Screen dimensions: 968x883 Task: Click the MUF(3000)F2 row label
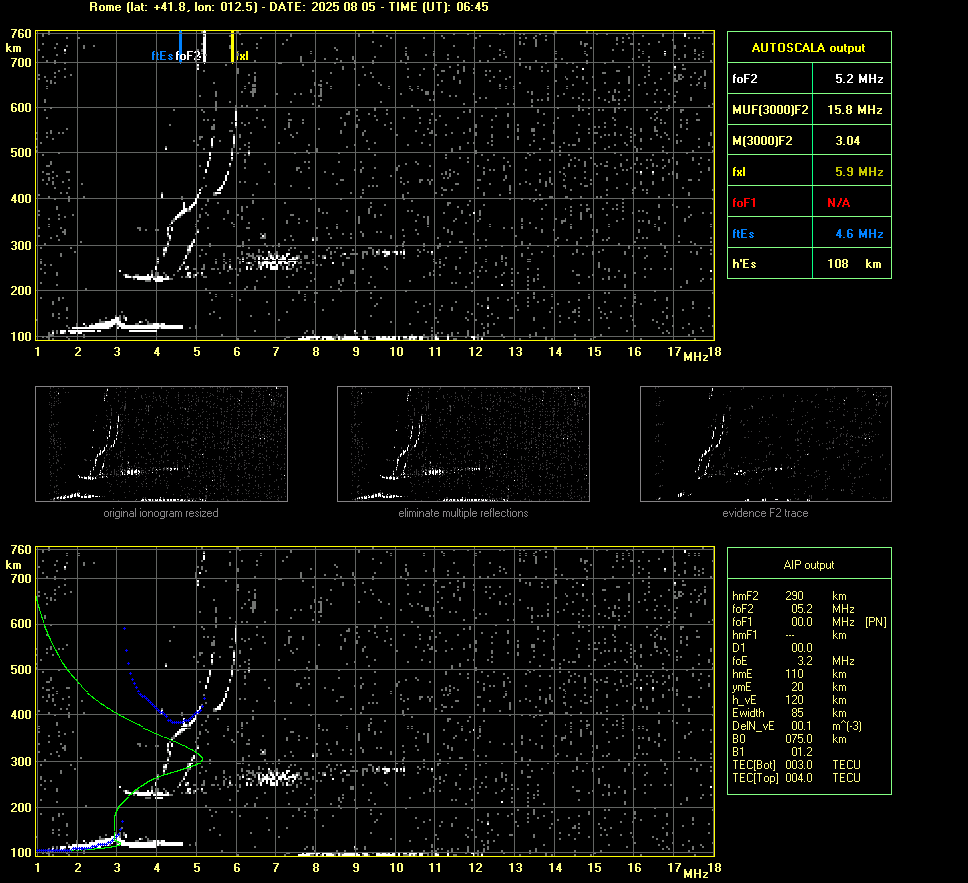(x=770, y=110)
